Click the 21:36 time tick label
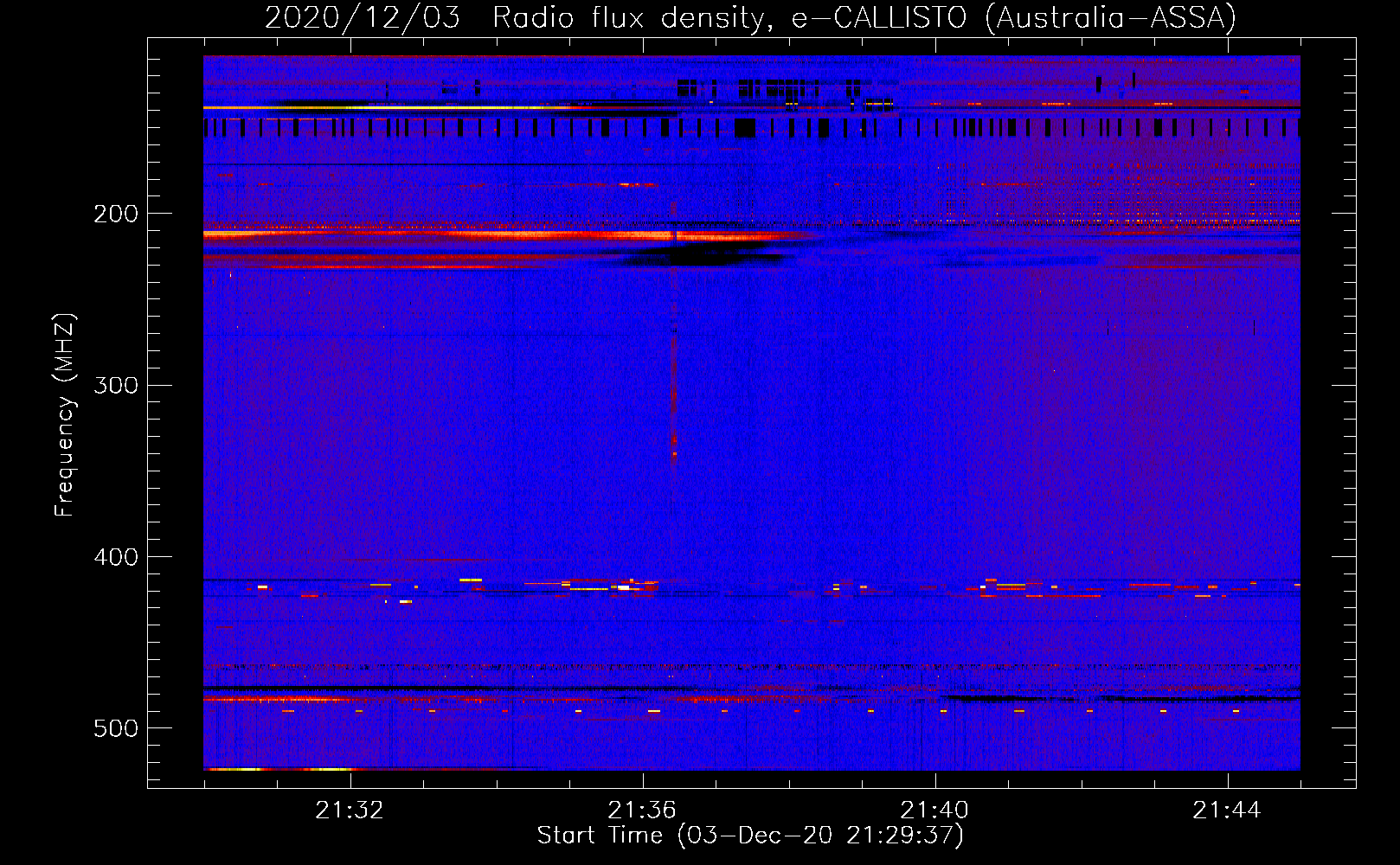 coord(642,811)
